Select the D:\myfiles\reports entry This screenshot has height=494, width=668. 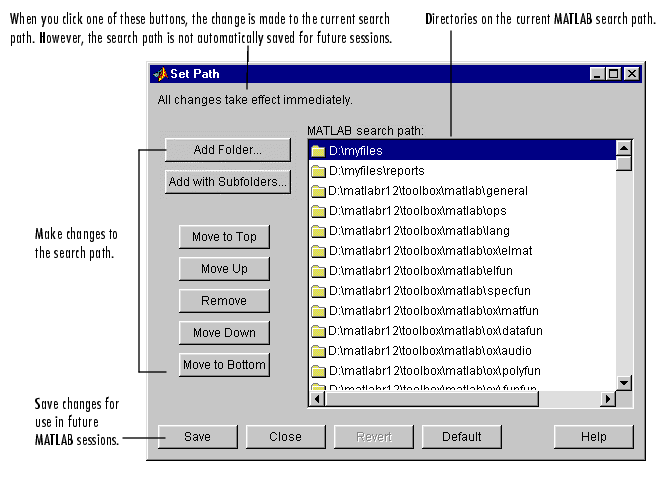pyautogui.click(x=462, y=171)
